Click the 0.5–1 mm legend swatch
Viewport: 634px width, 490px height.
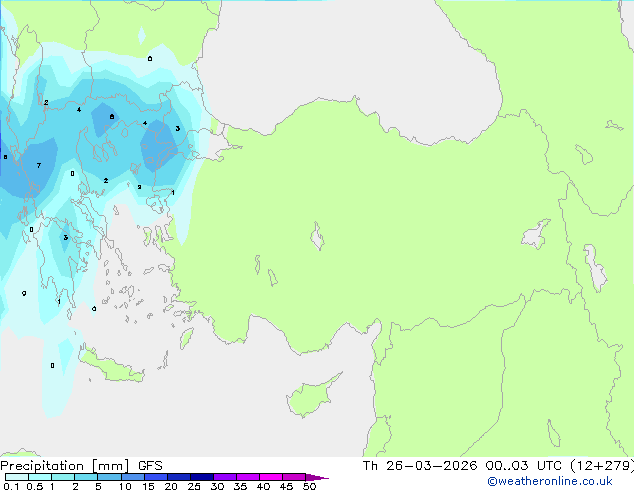pos(40,477)
